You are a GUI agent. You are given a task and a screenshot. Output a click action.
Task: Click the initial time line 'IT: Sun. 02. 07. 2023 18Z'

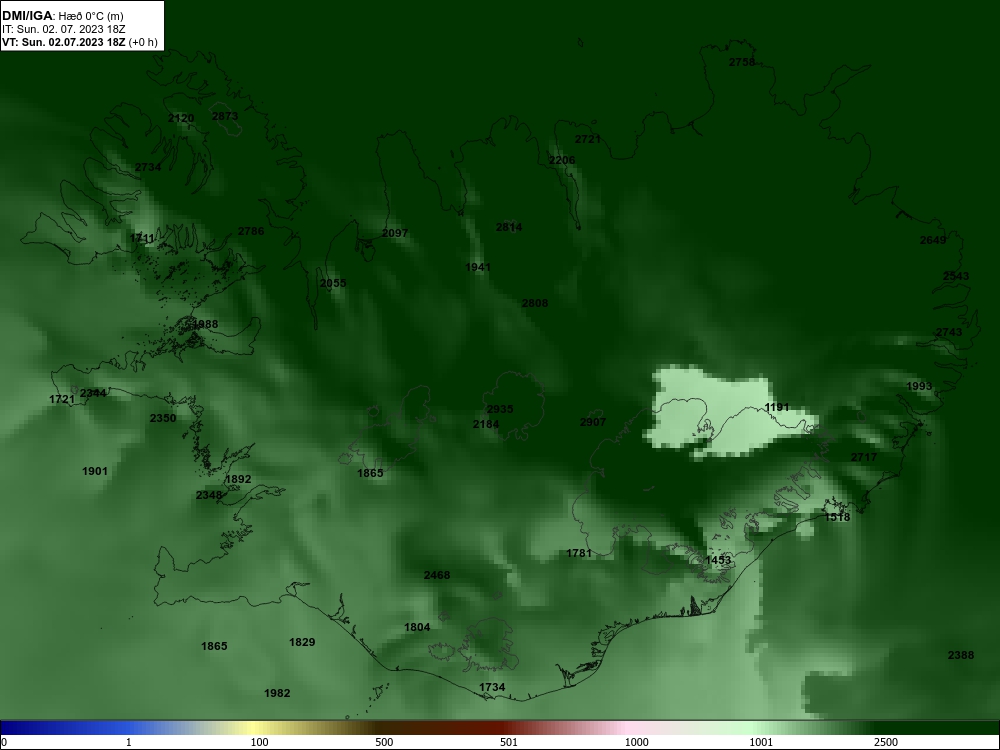pyautogui.click(x=64, y=29)
